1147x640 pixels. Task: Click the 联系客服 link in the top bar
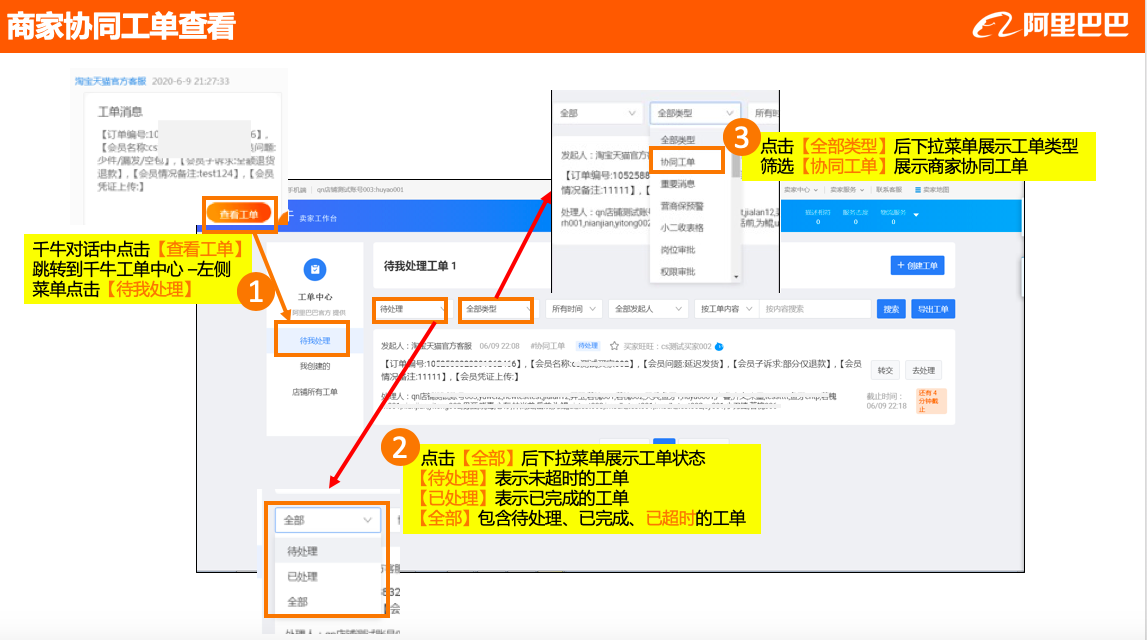pos(889,190)
